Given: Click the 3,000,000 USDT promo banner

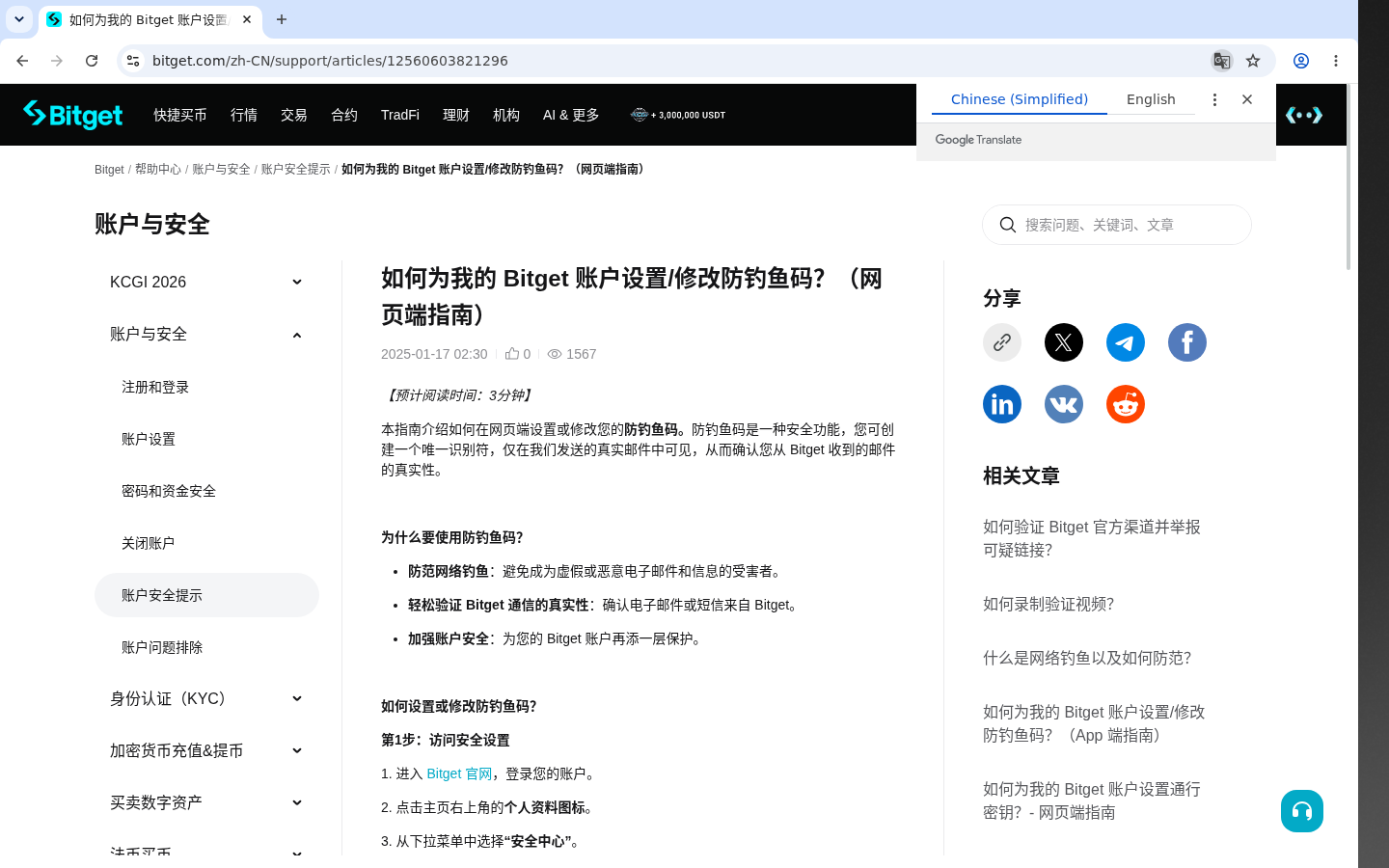Looking at the screenshot, I should 678,115.
